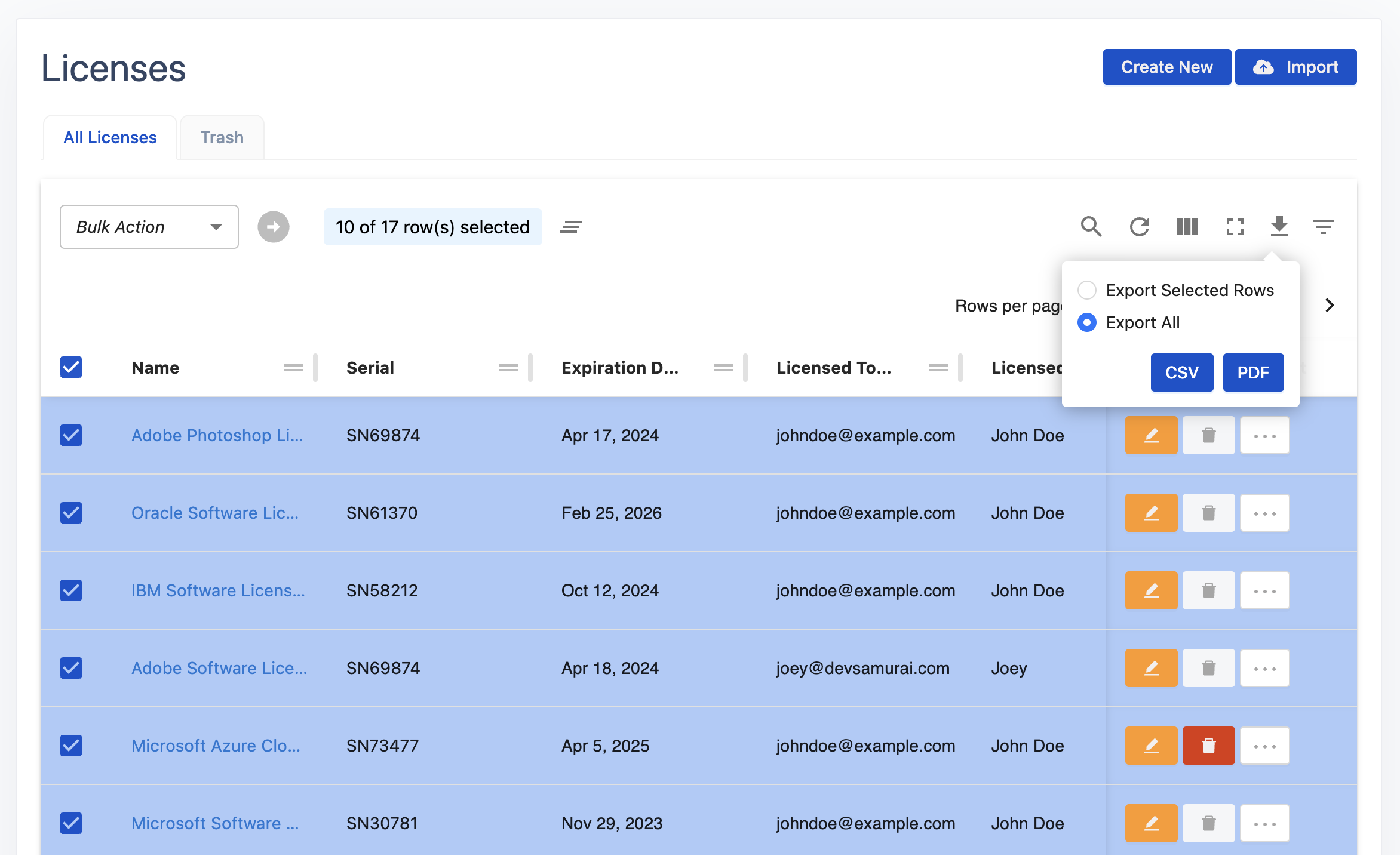Toggle the select-all header checkbox
The height and width of the screenshot is (856, 1400).
coord(71,367)
